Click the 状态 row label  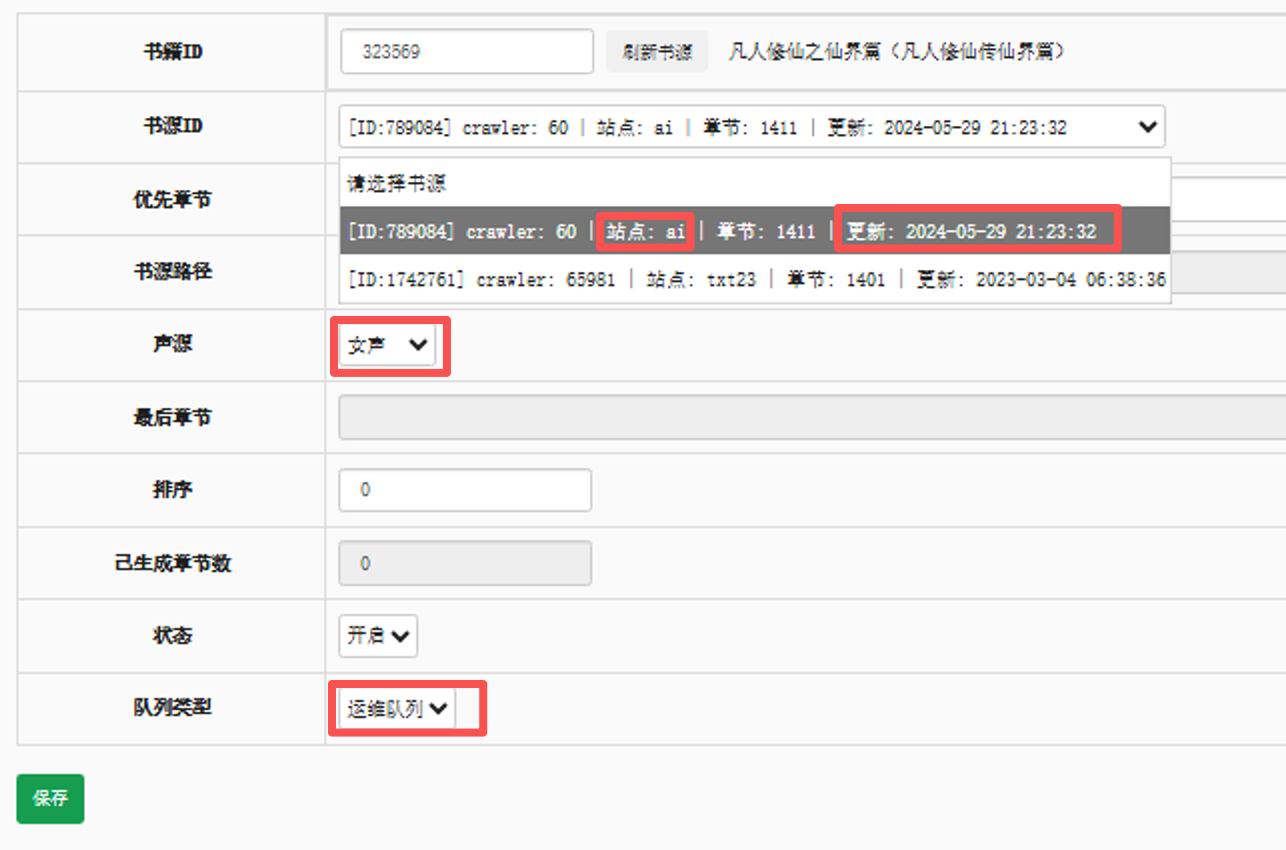click(x=172, y=635)
